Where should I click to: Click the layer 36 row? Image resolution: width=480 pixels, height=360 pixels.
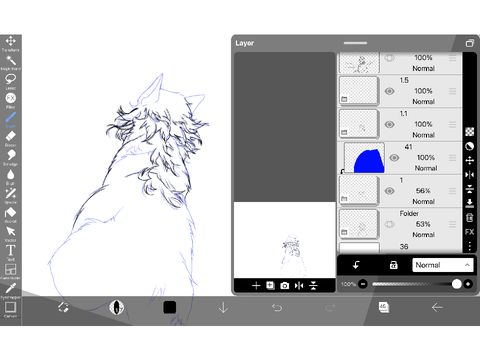pos(400,248)
